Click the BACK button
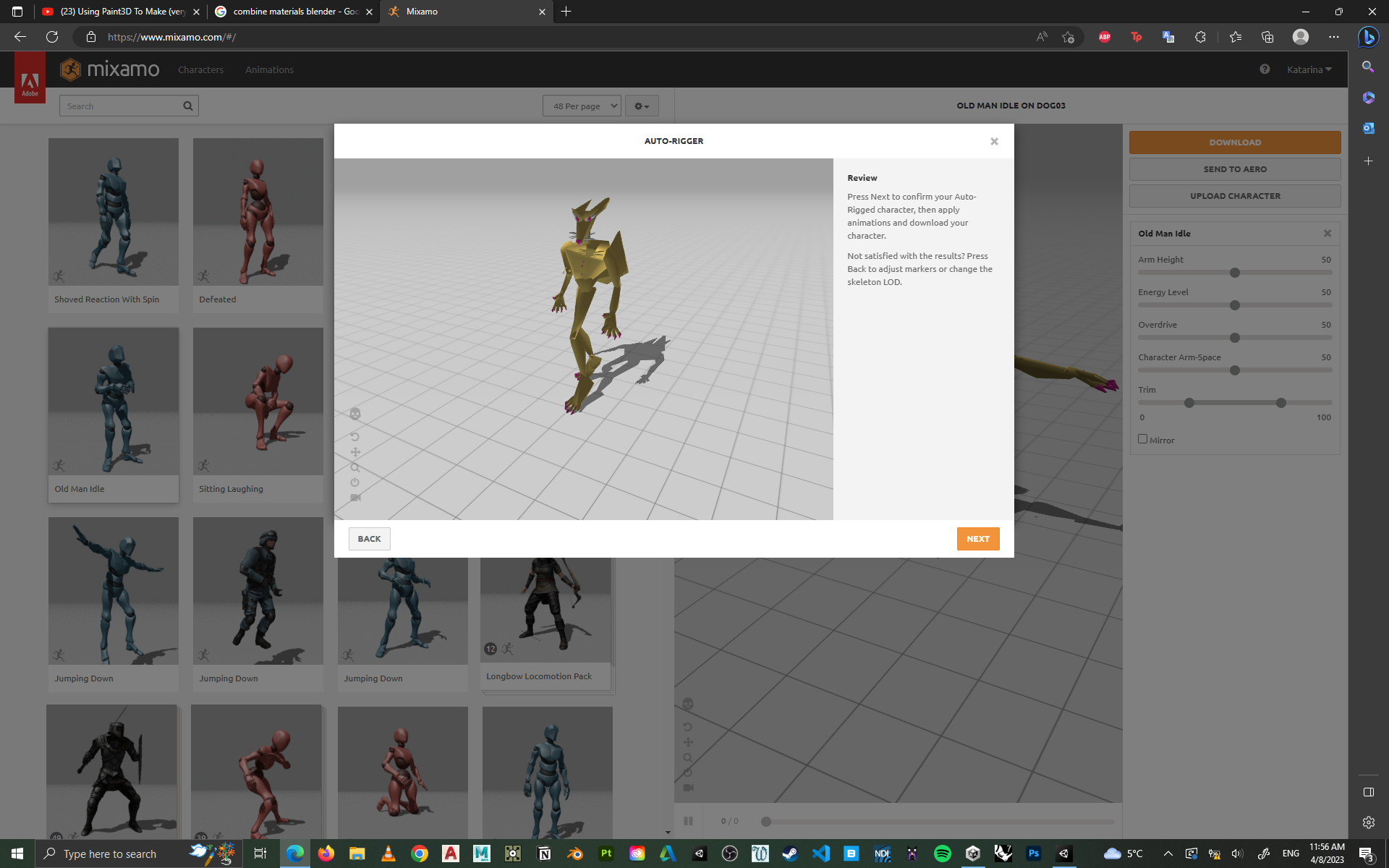 pyautogui.click(x=369, y=539)
